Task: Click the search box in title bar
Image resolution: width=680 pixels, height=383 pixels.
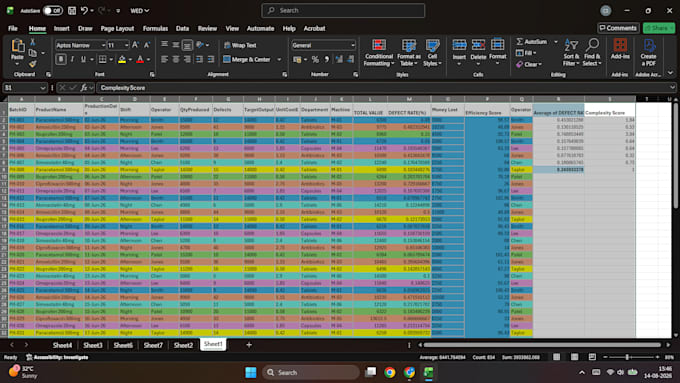Action: pos(343,10)
